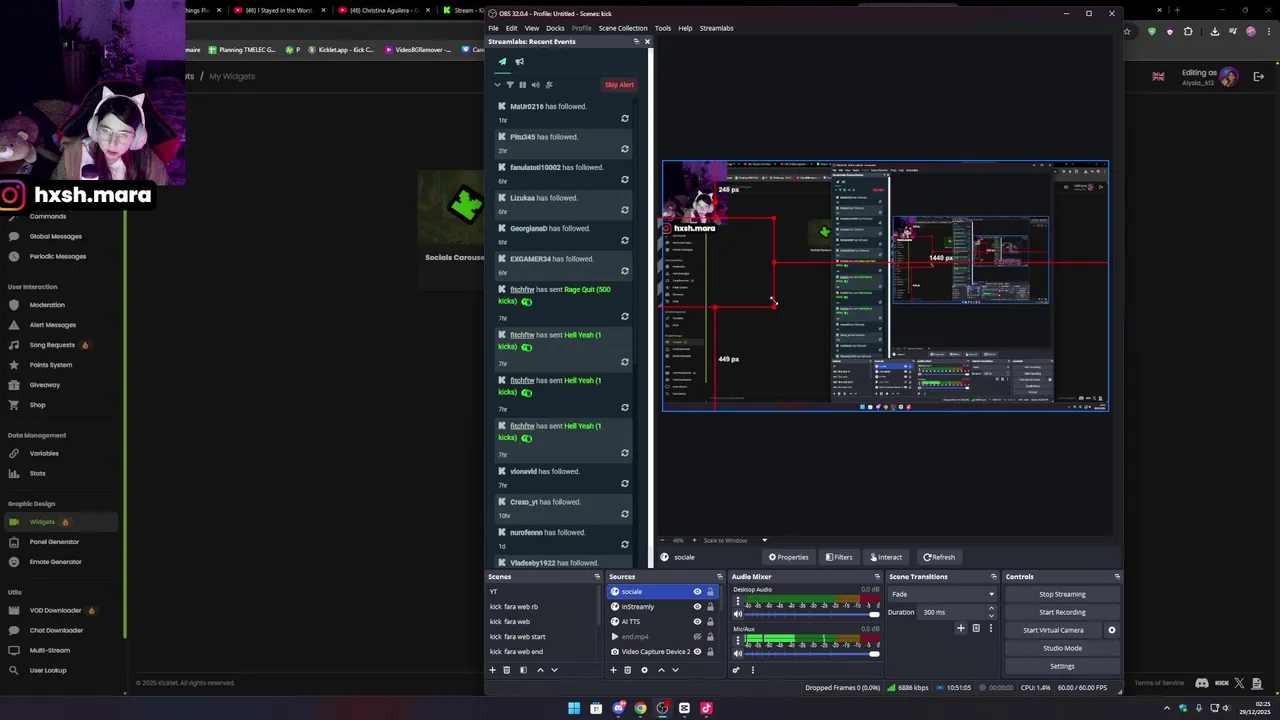Viewport: 1280px width, 720px height.
Task: Click Start Recording in Controls
Action: [x=1062, y=612]
